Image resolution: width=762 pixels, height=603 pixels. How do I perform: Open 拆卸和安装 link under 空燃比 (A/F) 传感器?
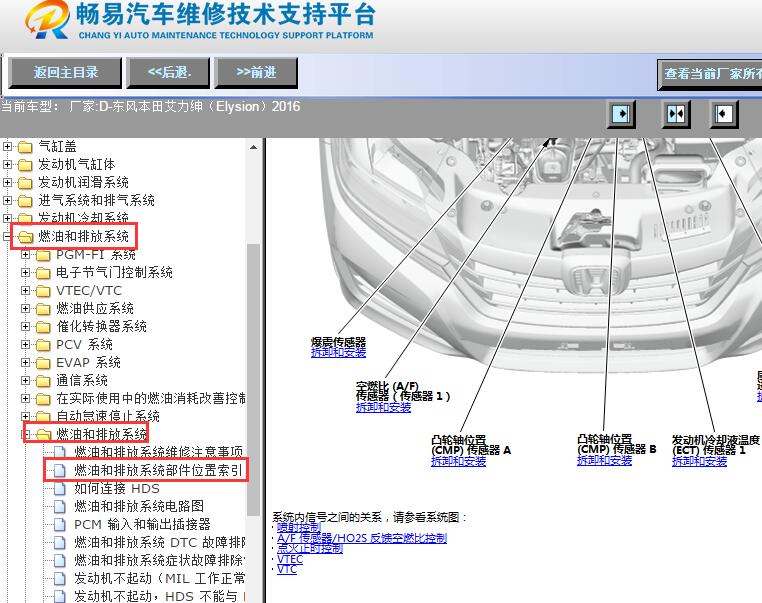383,408
